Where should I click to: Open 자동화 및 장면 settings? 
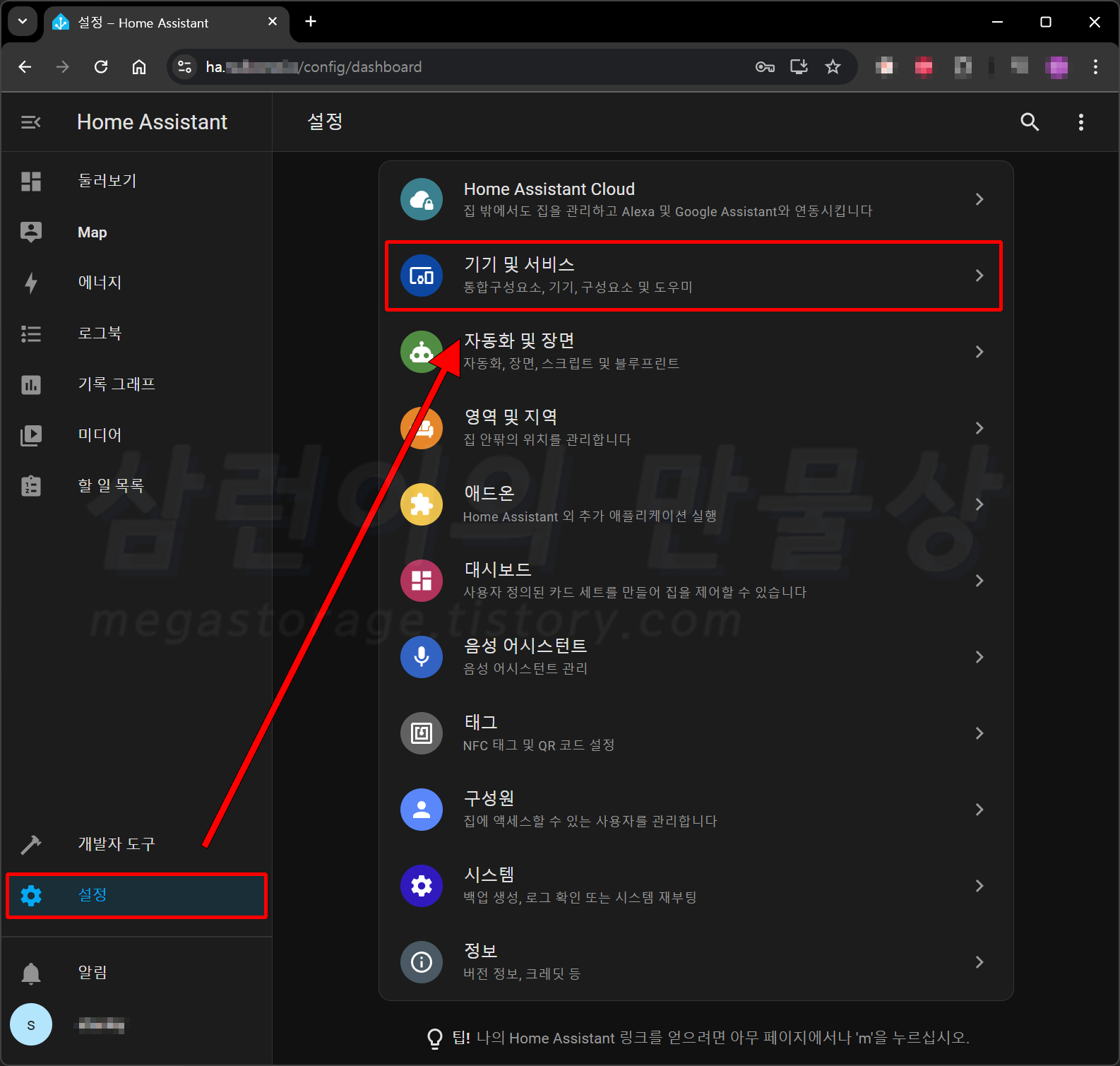pos(696,352)
